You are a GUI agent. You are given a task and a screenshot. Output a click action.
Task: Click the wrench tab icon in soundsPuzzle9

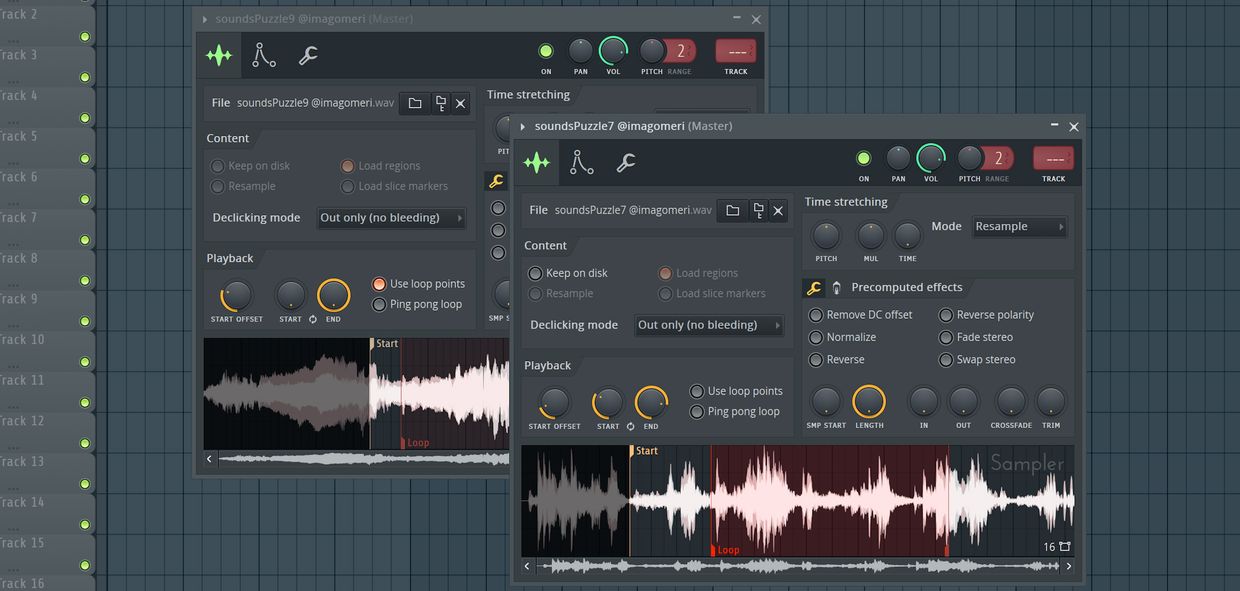(x=307, y=54)
